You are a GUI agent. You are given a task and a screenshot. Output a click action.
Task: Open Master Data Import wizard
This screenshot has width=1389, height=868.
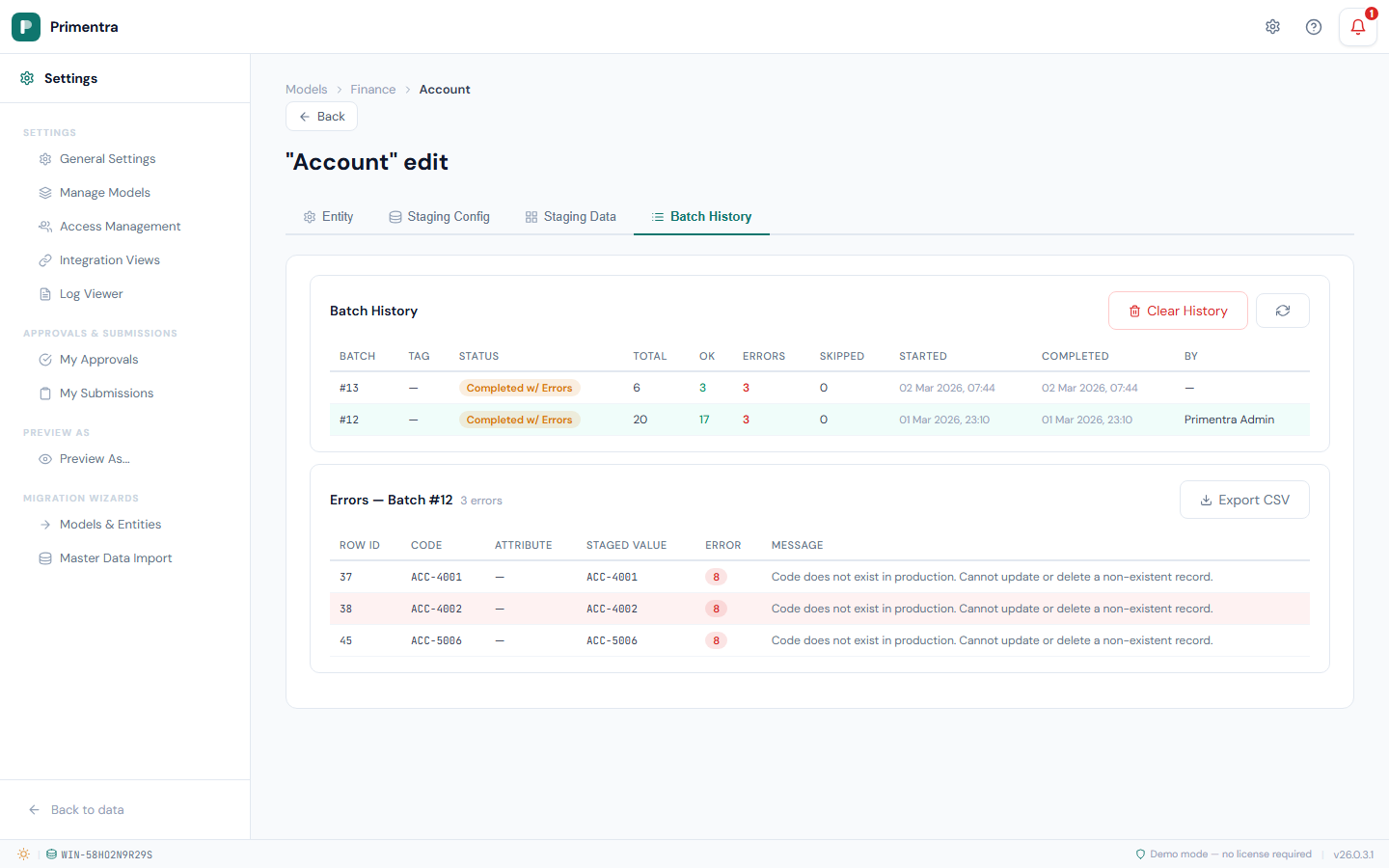coord(115,558)
